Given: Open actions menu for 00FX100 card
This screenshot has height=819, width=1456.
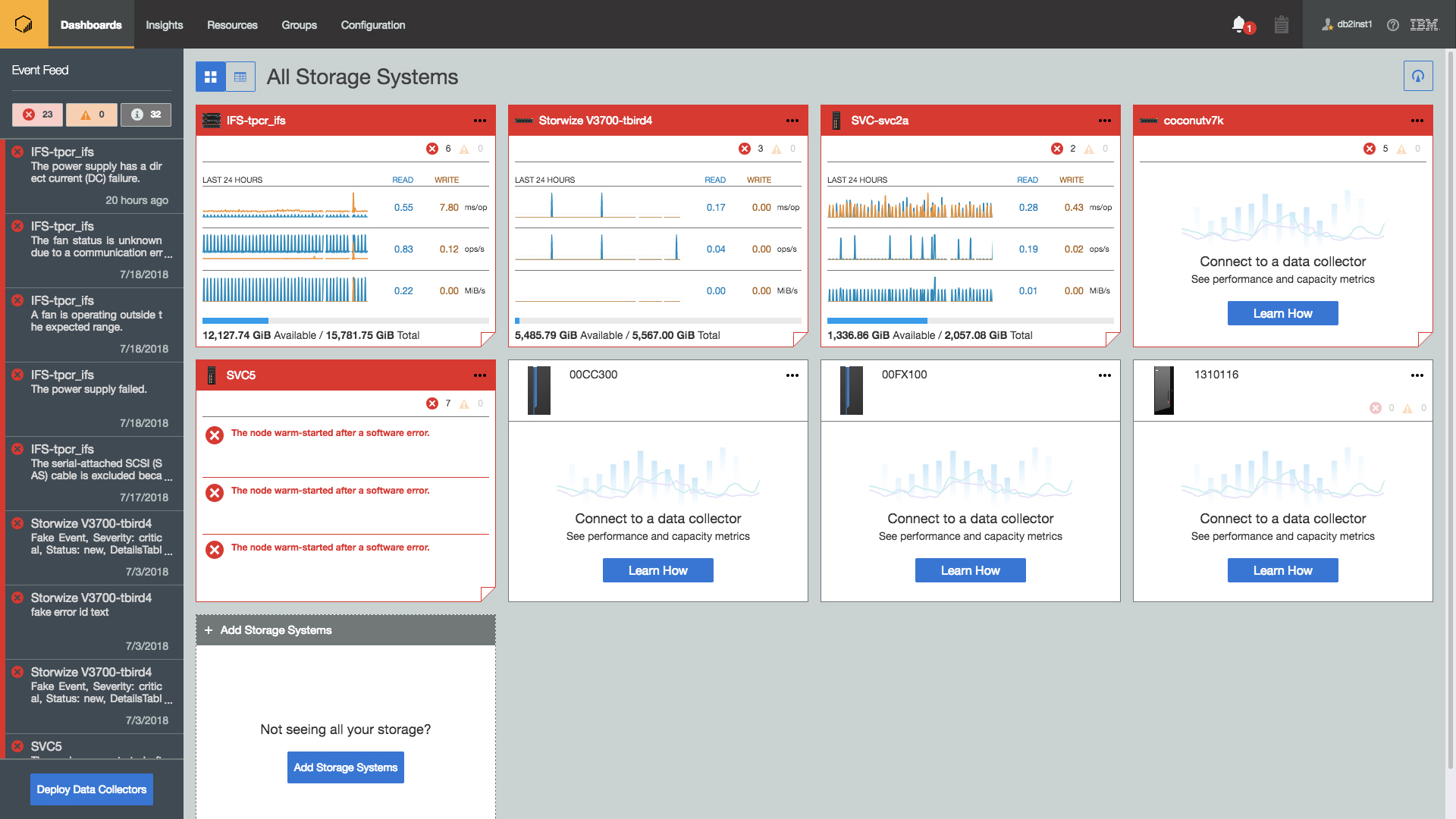Looking at the screenshot, I should point(1105,375).
